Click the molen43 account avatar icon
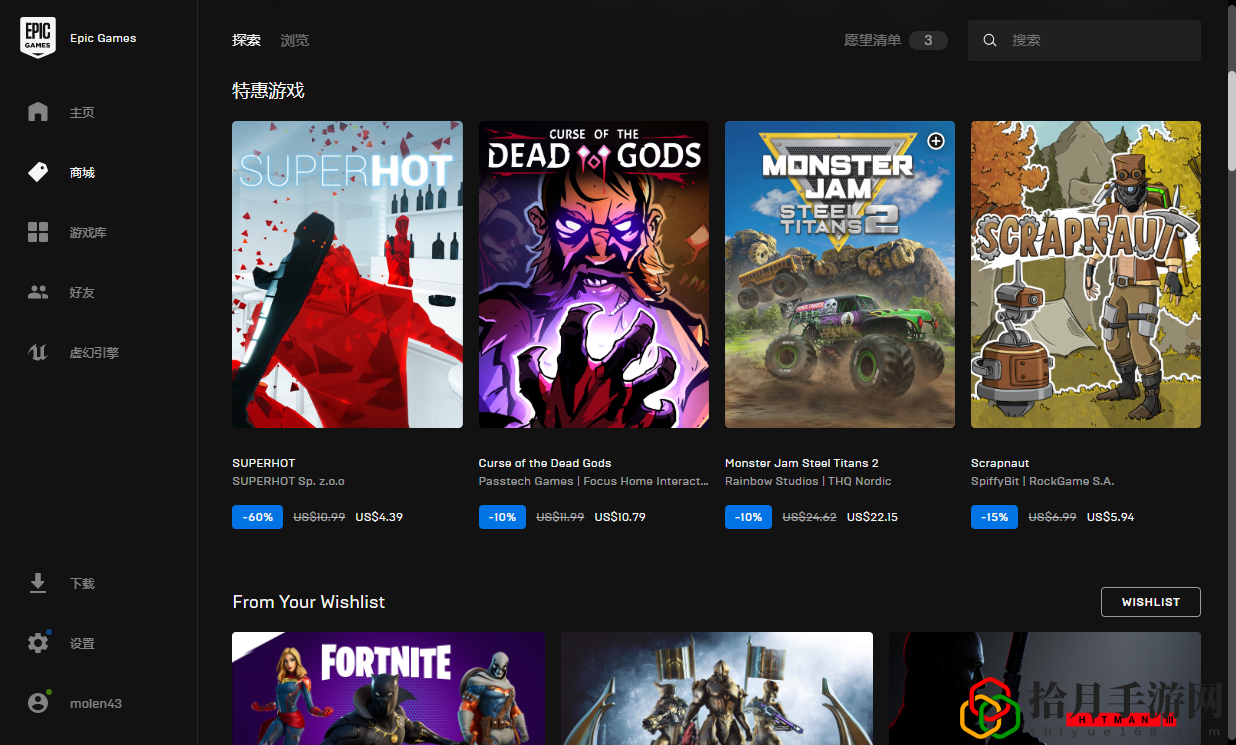Image resolution: width=1236 pixels, height=745 pixels. [38, 703]
